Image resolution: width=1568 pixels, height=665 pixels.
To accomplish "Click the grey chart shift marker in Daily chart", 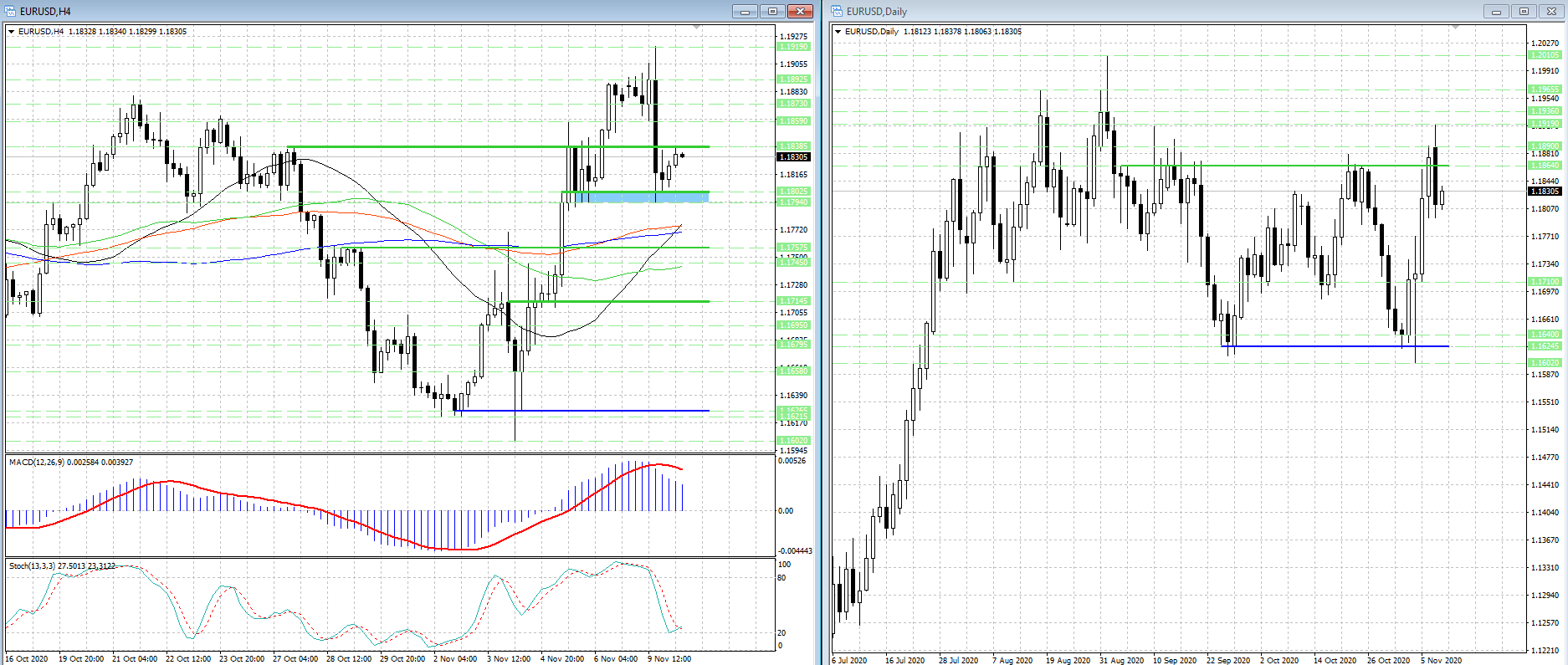I will tap(1455, 28).
